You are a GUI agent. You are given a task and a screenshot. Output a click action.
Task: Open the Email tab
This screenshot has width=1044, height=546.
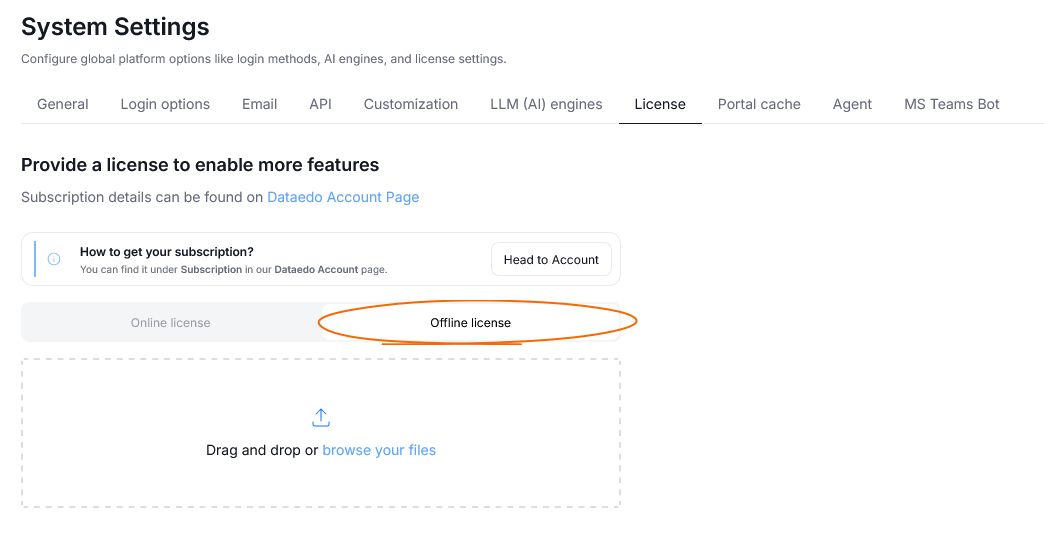pos(259,105)
